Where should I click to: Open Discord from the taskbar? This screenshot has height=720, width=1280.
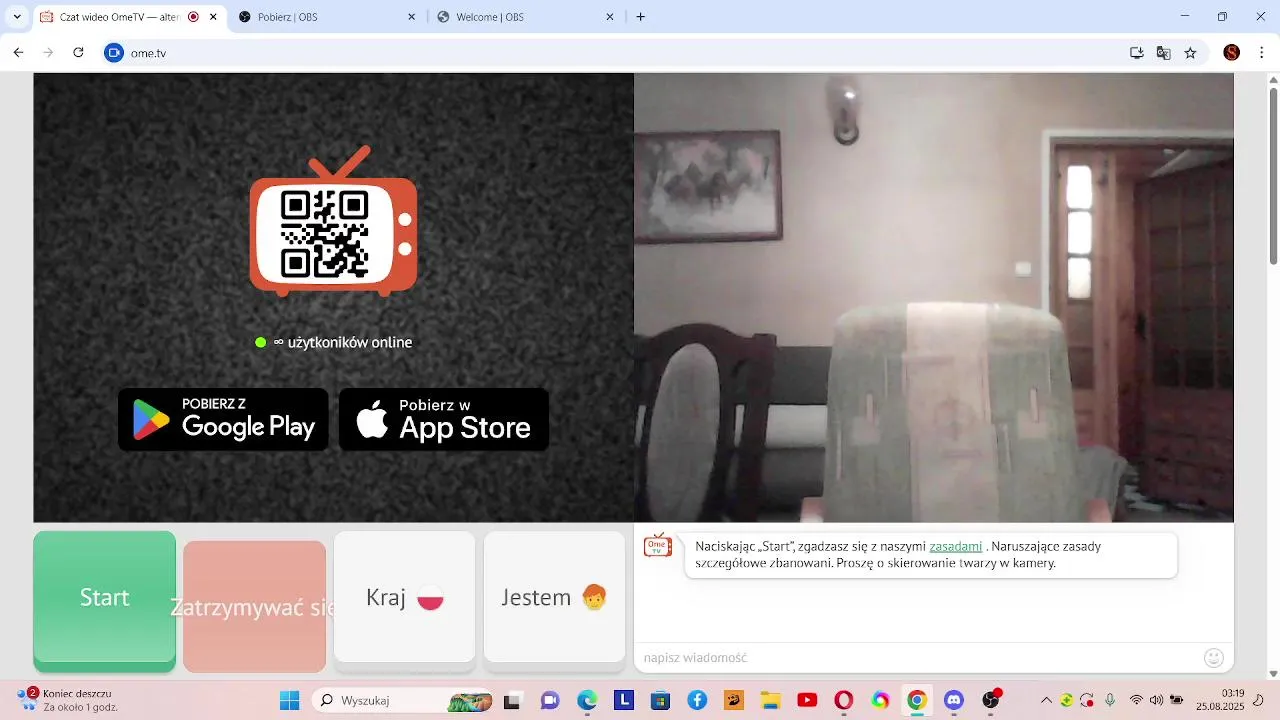pos(954,701)
